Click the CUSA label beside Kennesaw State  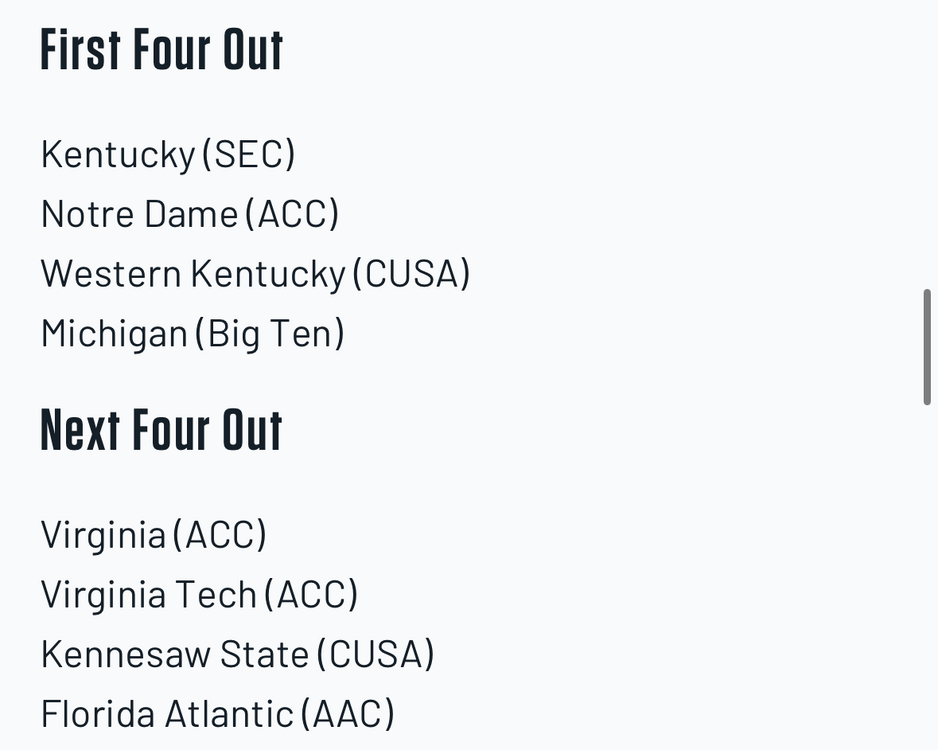[x=376, y=655]
